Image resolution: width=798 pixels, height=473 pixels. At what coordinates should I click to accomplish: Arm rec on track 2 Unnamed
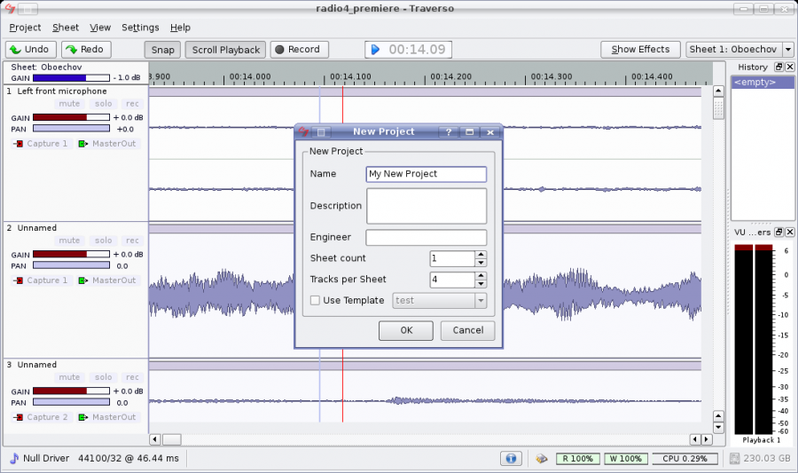click(x=132, y=240)
